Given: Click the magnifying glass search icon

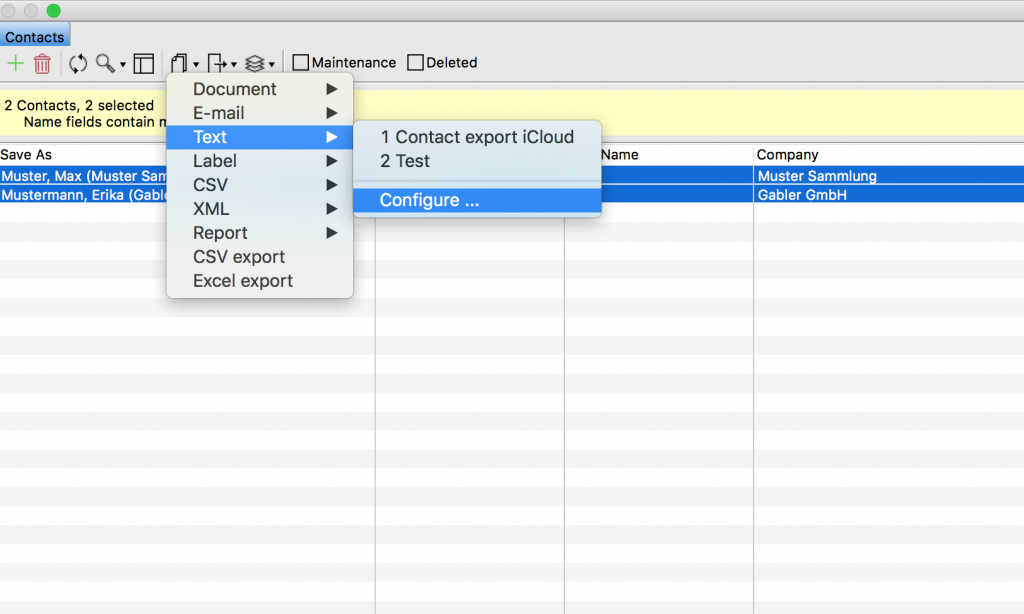Looking at the screenshot, I should pos(104,63).
